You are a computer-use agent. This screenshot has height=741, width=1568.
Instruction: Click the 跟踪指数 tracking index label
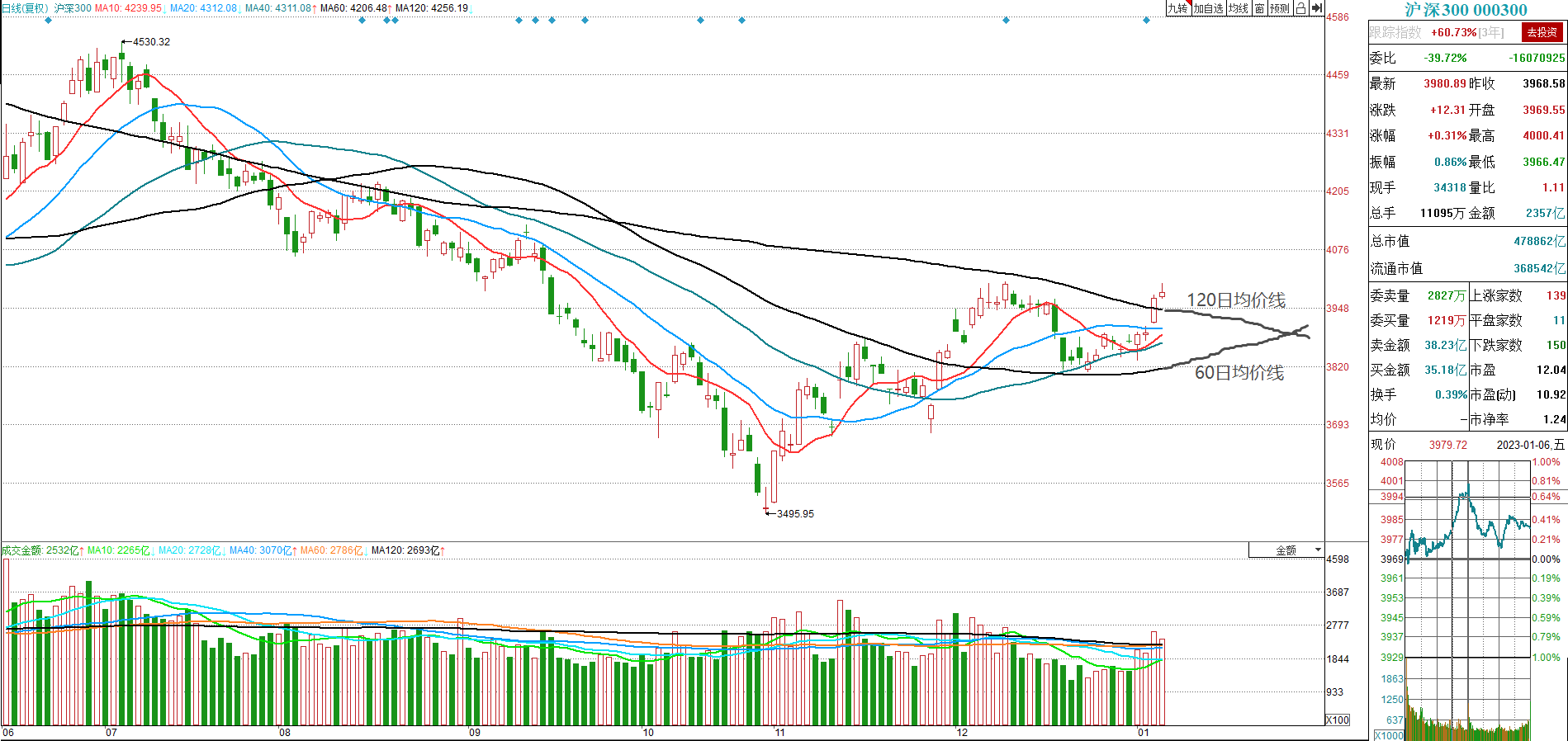pyautogui.click(x=1395, y=32)
